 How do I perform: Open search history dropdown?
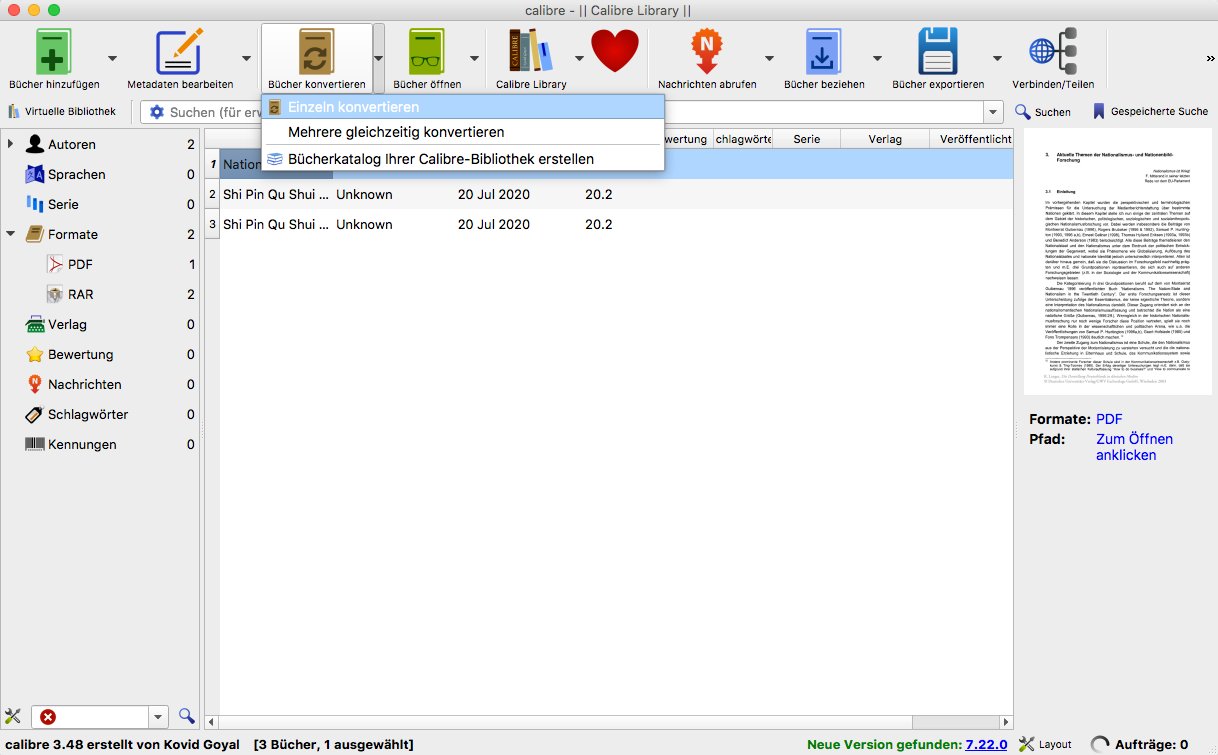993,112
